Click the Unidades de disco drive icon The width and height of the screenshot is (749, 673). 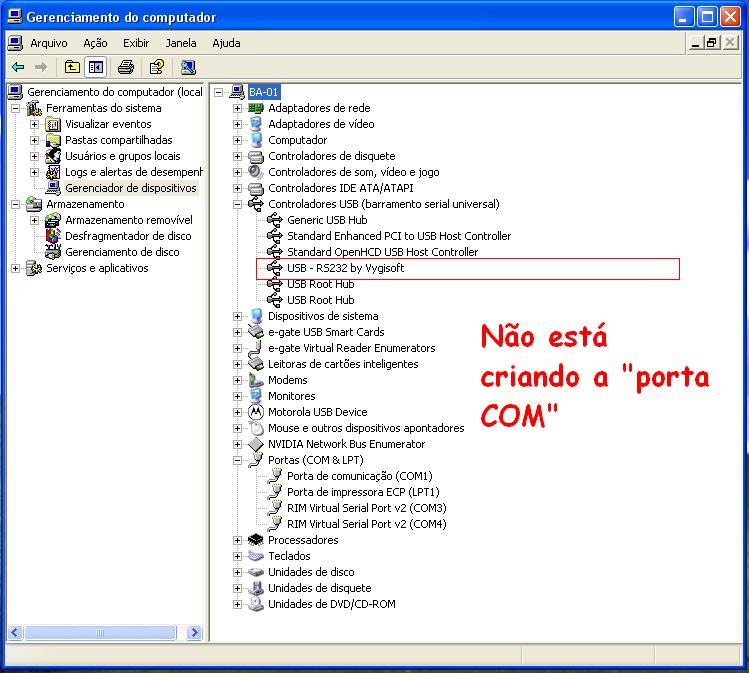256,572
